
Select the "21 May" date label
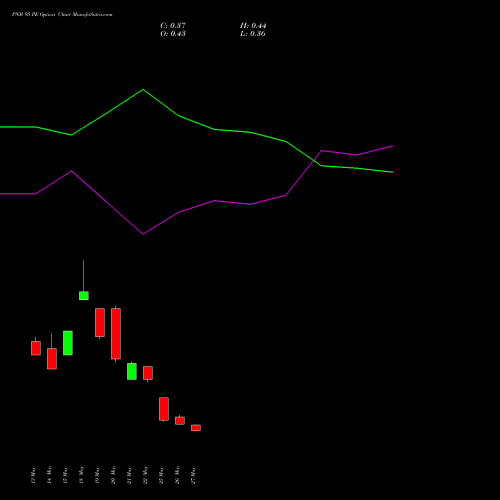click(x=129, y=476)
